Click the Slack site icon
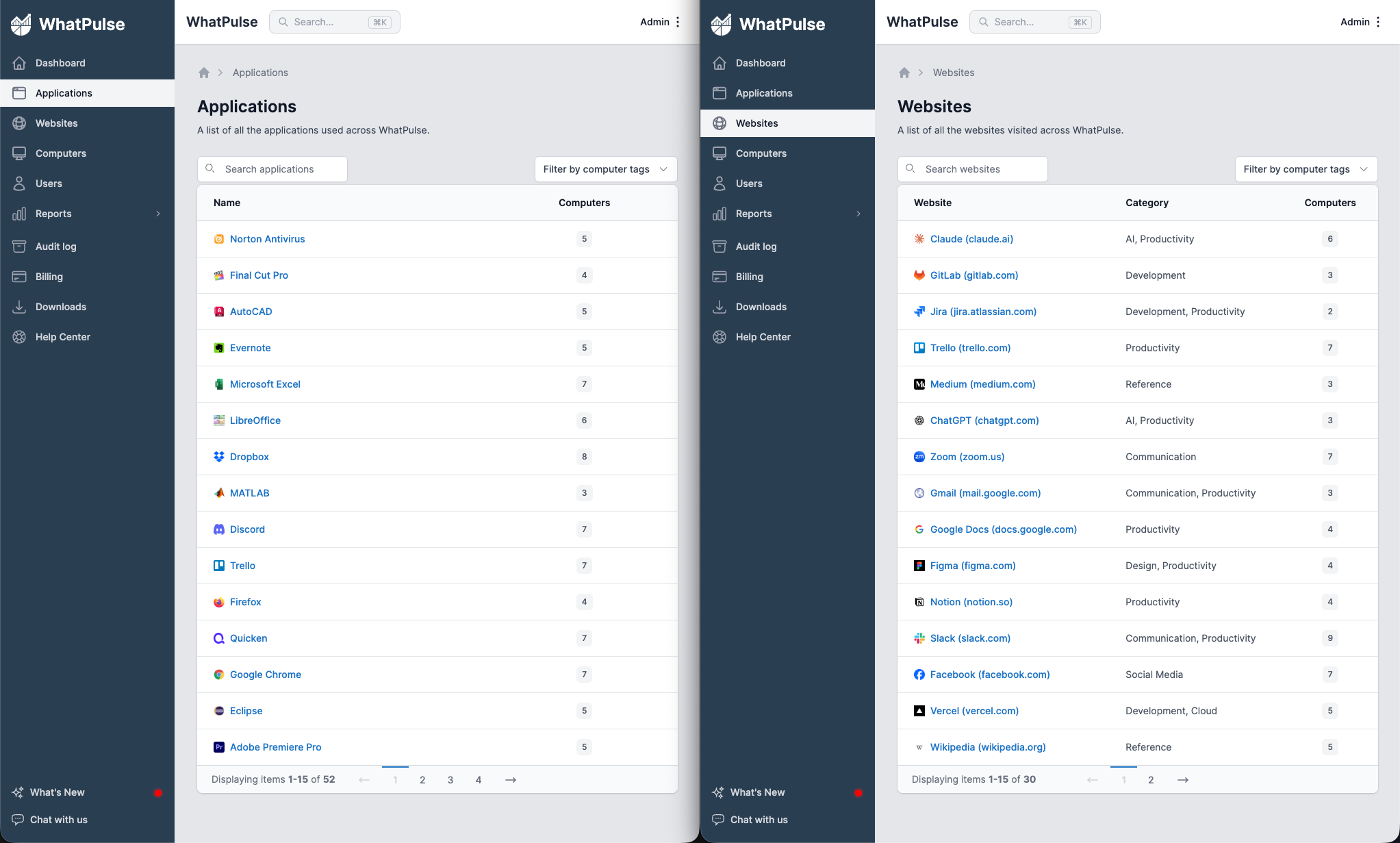The image size is (1400, 843). pos(919,638)
